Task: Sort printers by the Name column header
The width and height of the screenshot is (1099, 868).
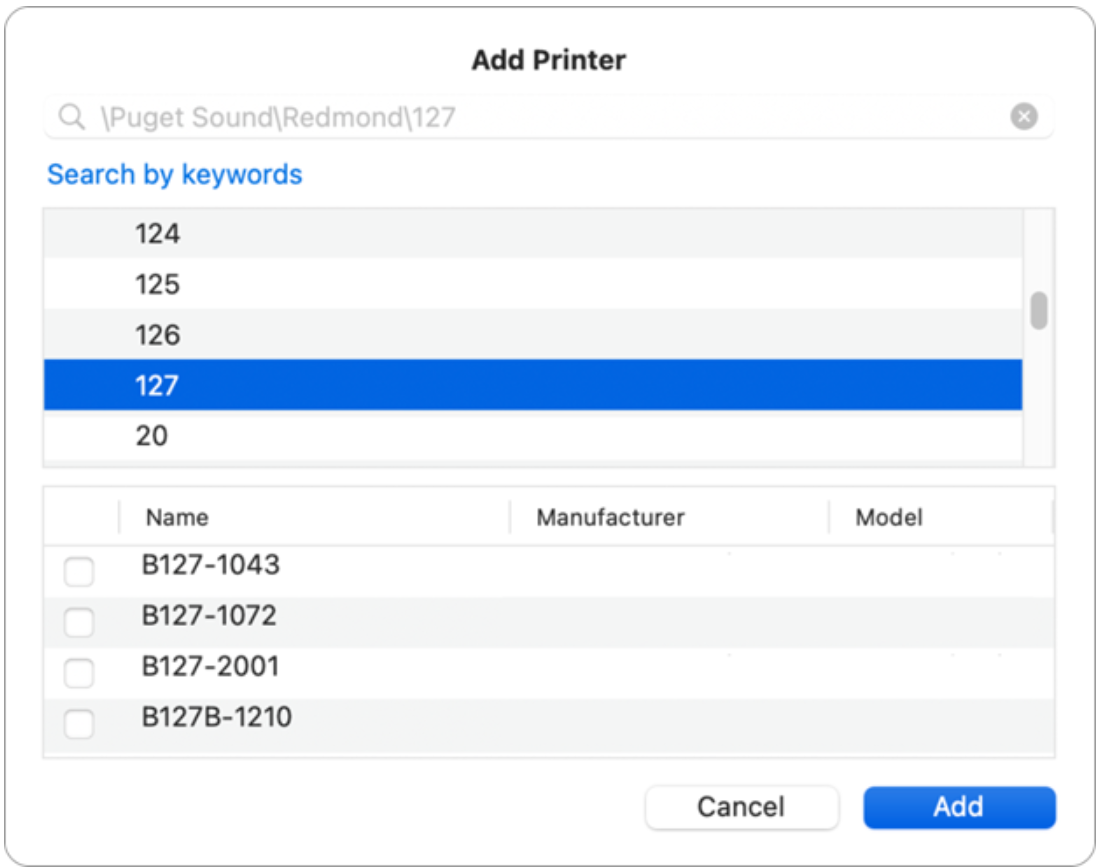Action: (177, 518)
